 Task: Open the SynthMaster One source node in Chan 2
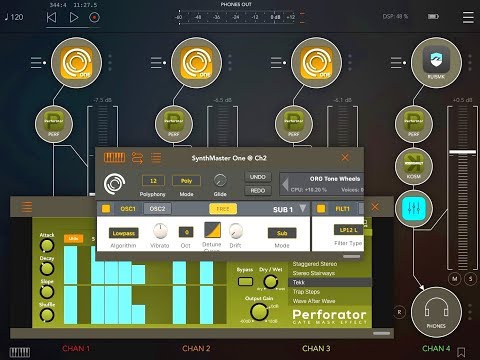click(196, 63)
